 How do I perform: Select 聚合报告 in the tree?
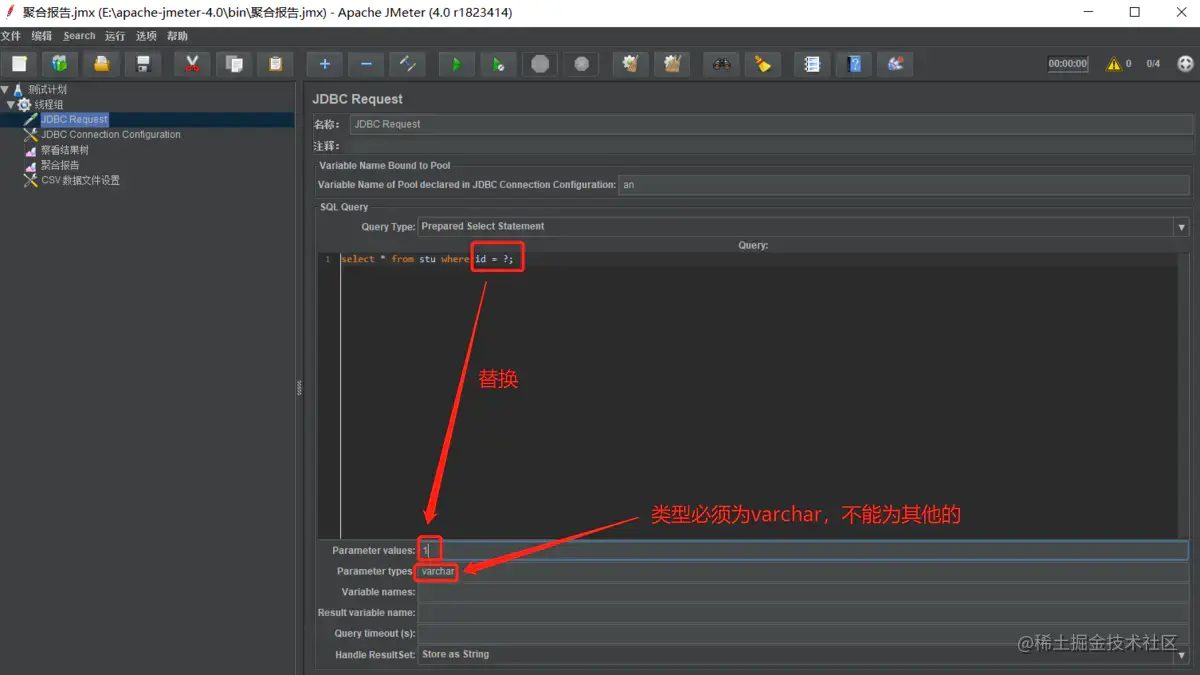(x=60, y=165)
